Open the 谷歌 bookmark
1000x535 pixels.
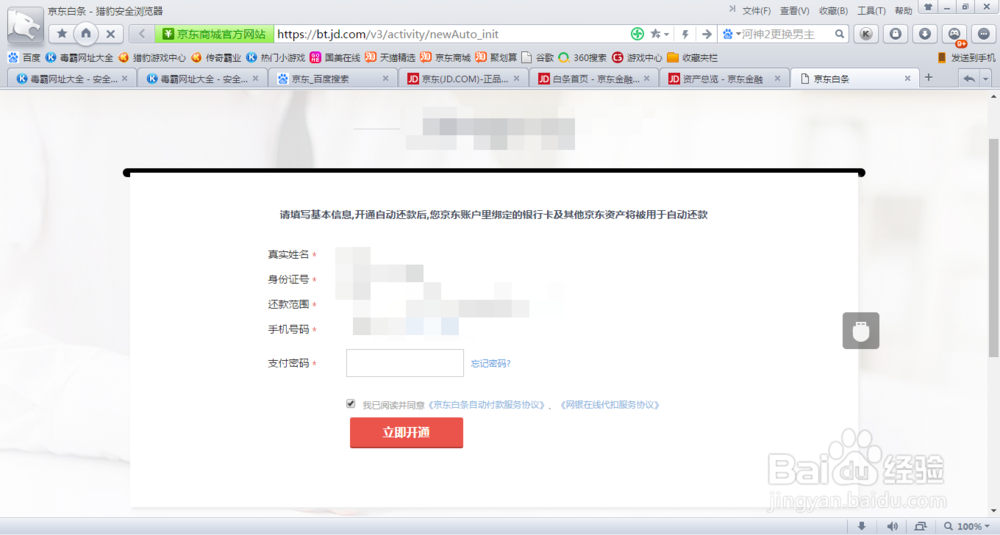tap(538, 57)
